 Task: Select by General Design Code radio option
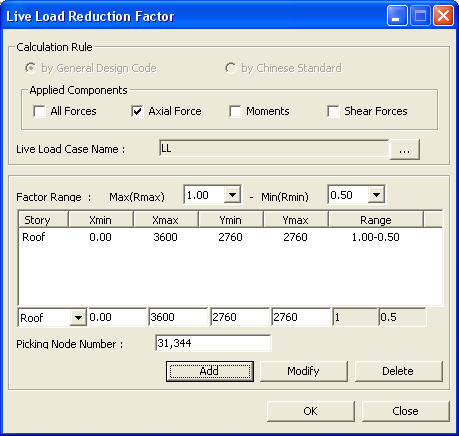click(31, 68)
